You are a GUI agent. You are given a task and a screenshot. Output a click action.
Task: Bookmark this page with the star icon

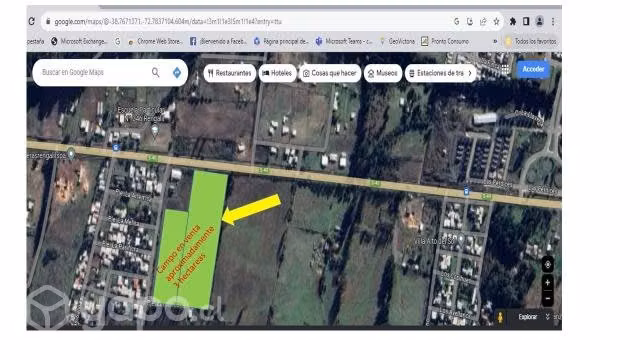496,22
